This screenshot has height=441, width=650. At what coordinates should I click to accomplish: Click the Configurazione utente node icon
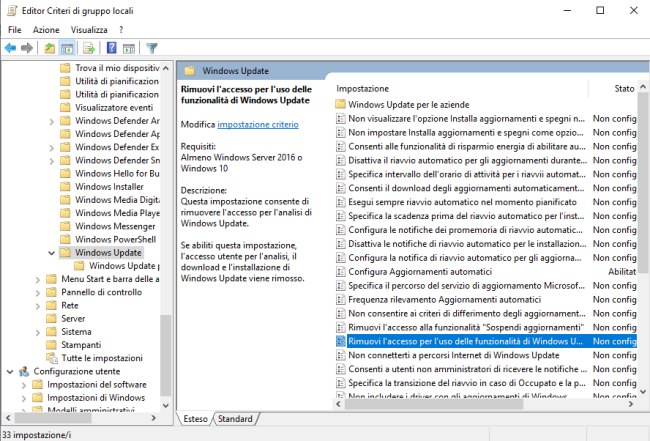[x=24, y=371]
